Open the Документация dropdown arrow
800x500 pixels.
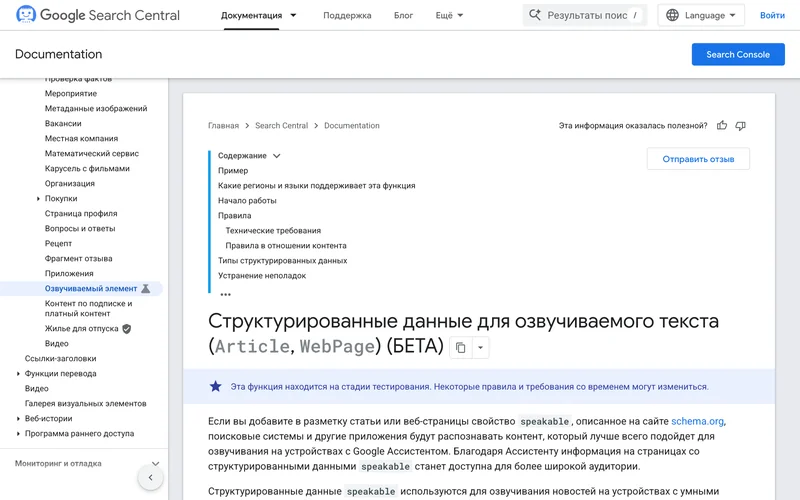click(x=293, y=15)
